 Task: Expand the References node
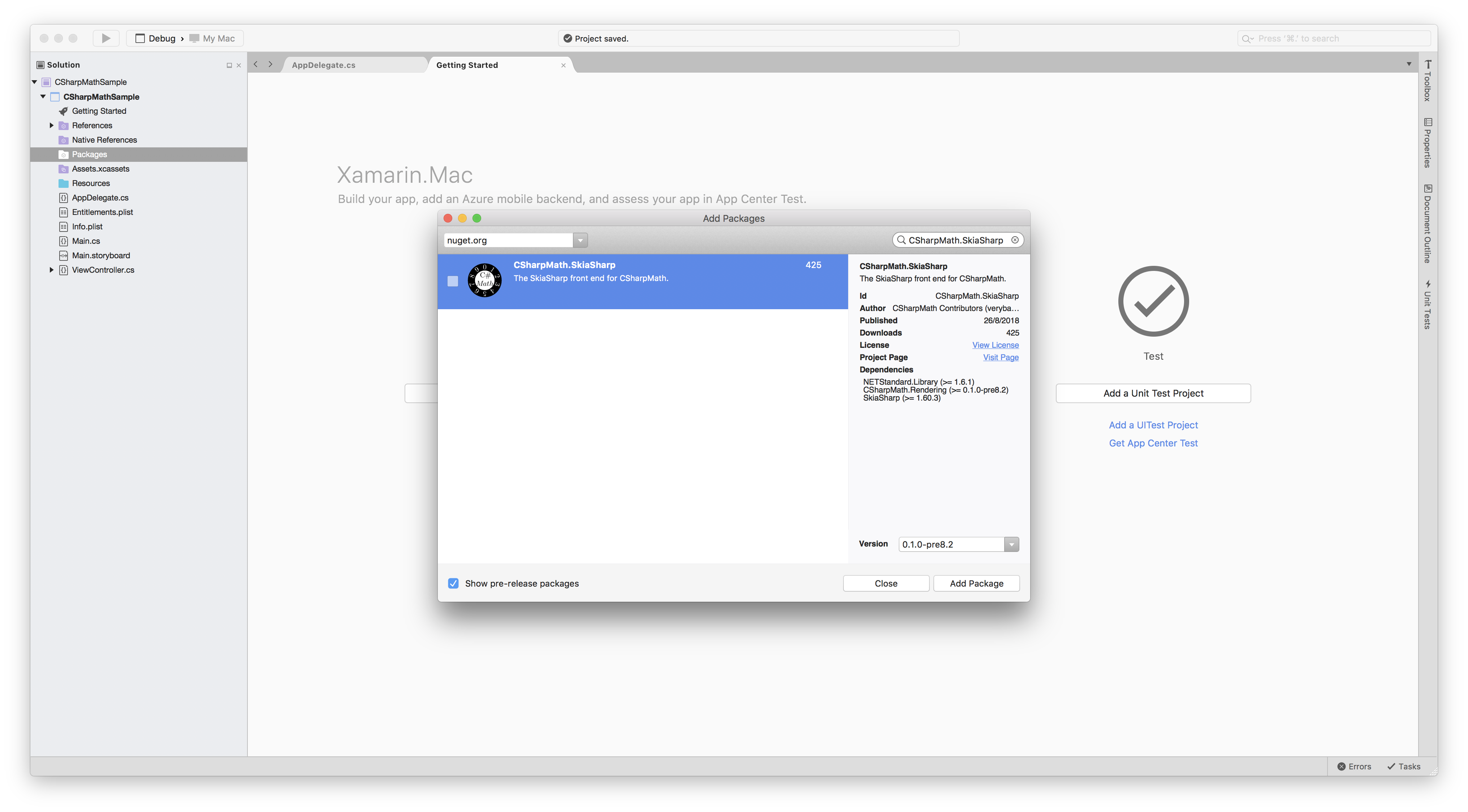tap(51, 125)
